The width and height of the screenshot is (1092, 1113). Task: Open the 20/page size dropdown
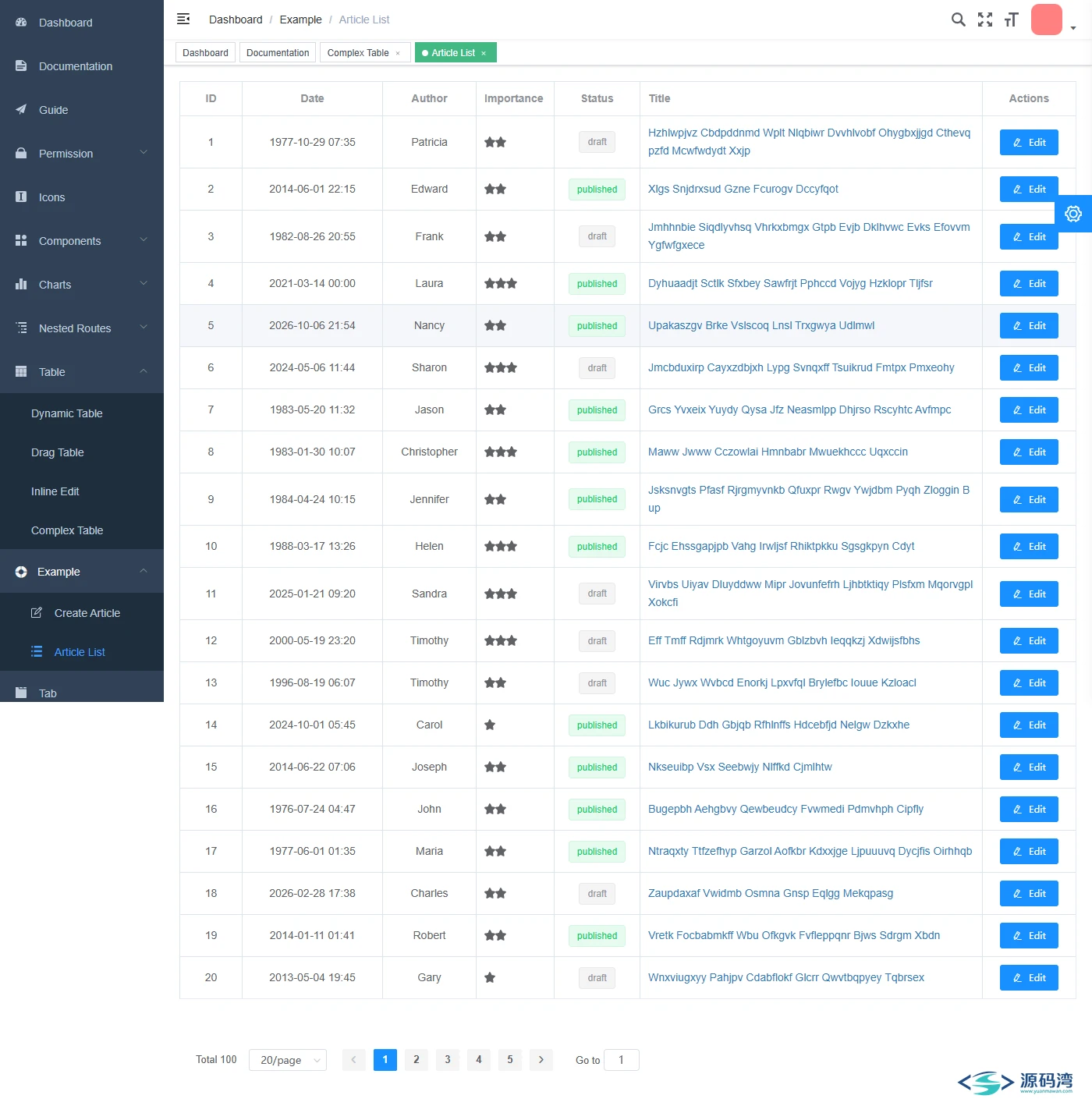[288, 1060]
